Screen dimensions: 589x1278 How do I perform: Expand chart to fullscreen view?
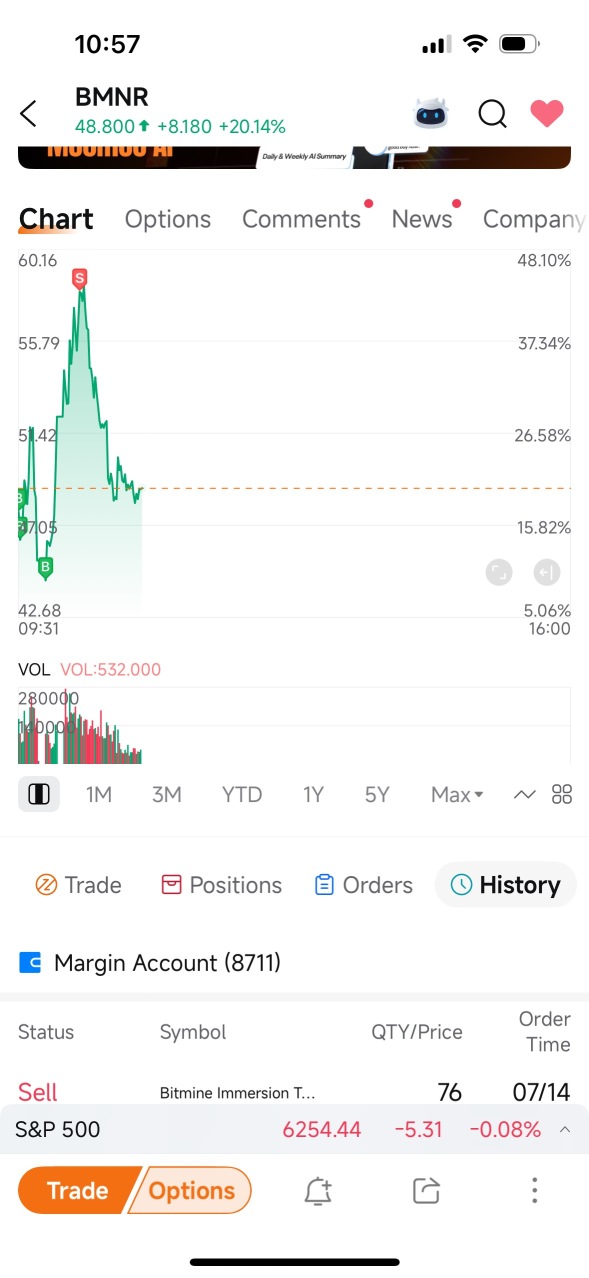coord(498,572)
